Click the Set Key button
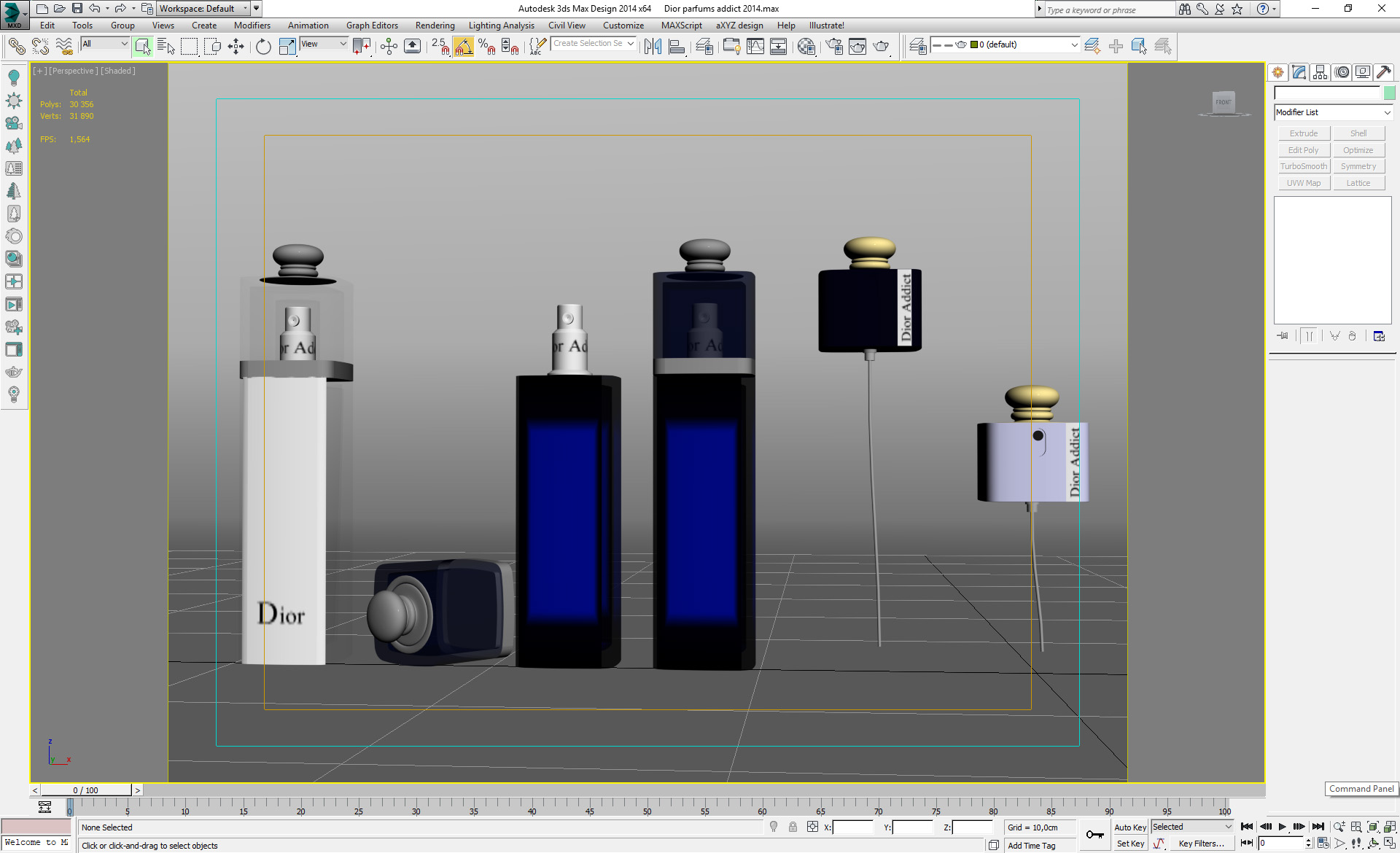Viewport: 1400px width, 853px height. tap(1130, 844)
